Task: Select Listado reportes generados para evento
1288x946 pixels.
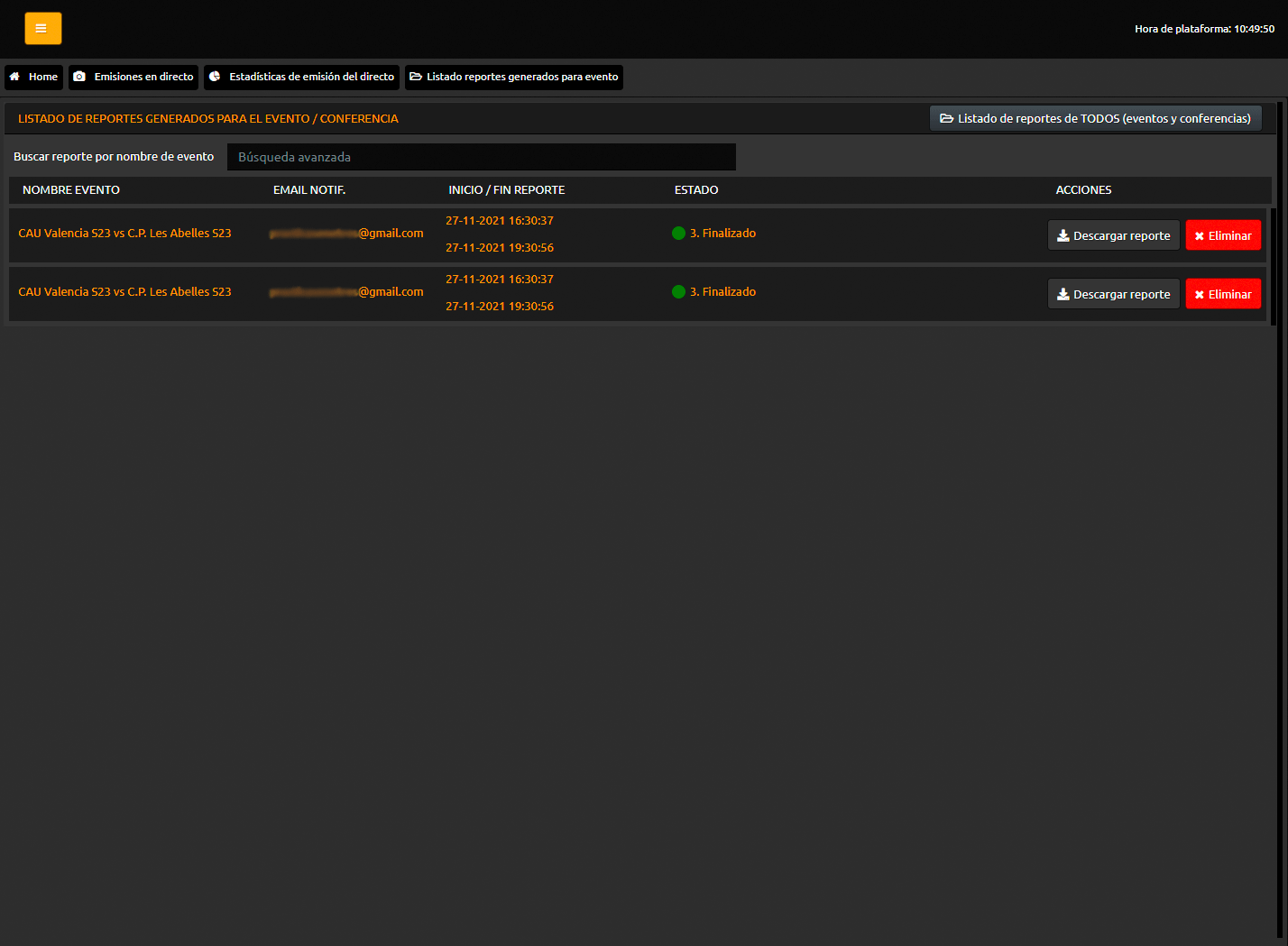Action: tap(514, 77)
